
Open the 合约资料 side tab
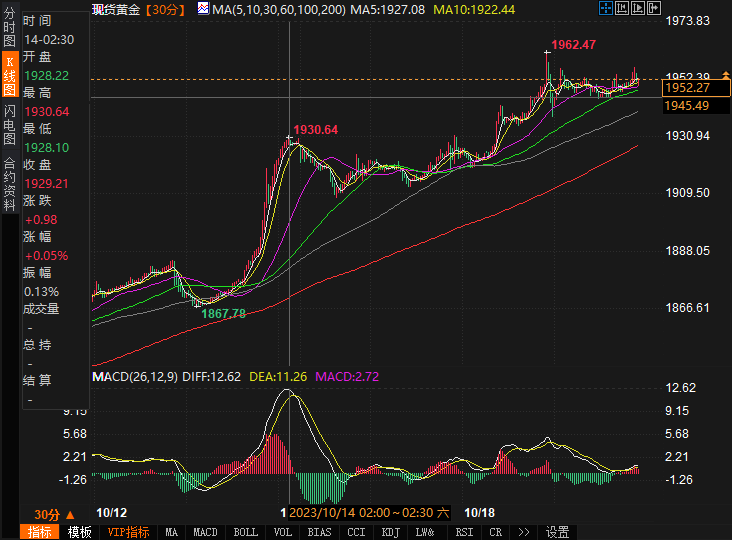point(9,177)
